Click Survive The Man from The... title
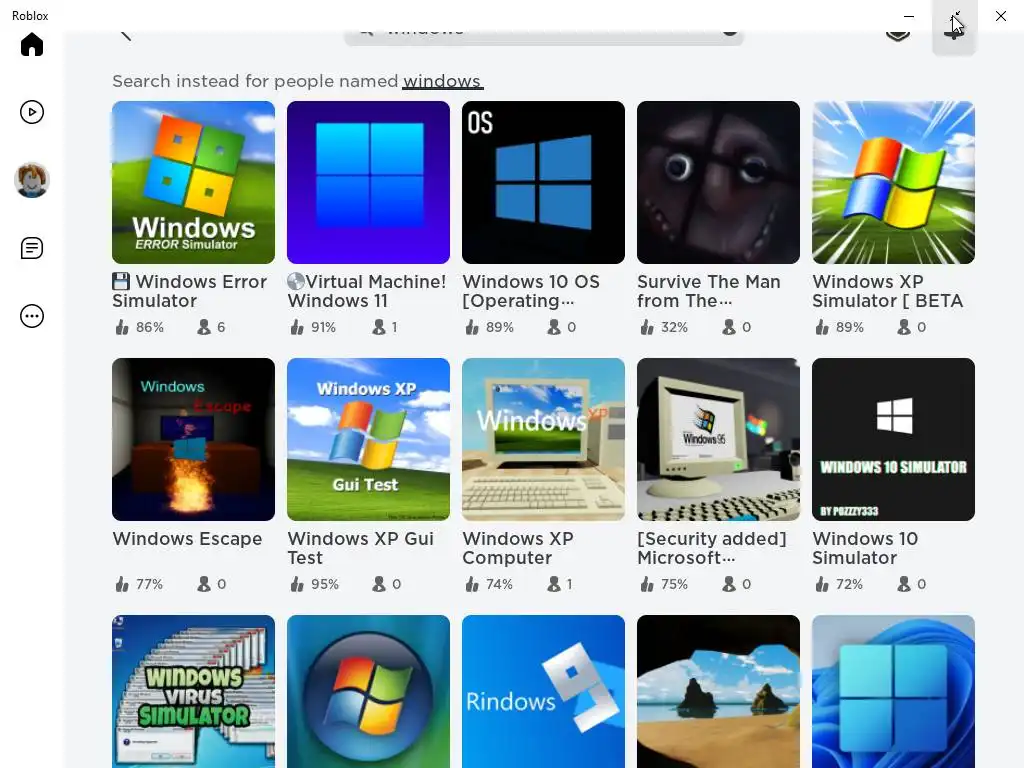 point(709,291)
